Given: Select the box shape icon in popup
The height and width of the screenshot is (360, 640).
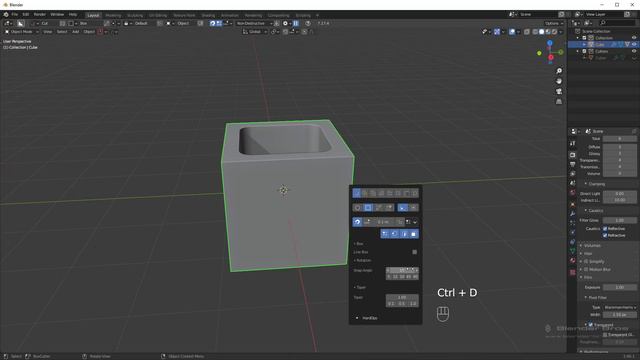Looking at the screenshot, I should (x=368, y=208).
